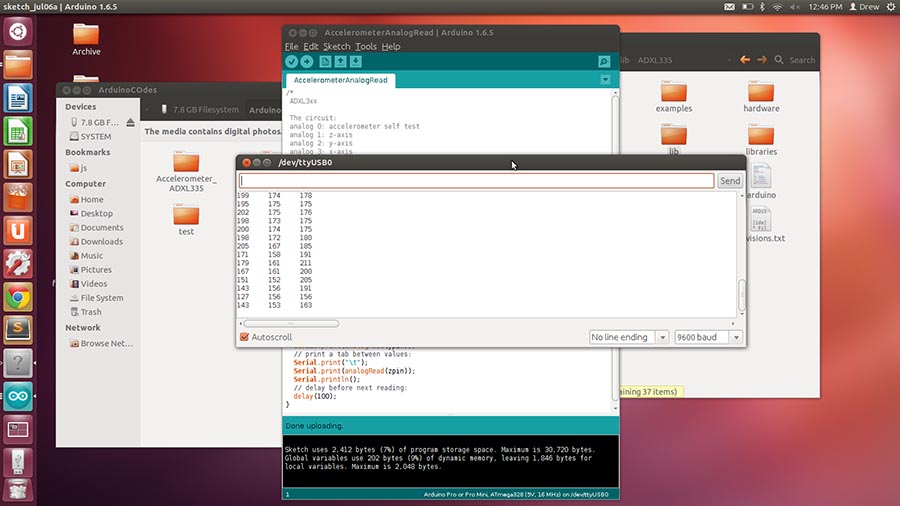900x506 pixels.
Task: Select the test folder in ArduinoCOdes window
Action: 186,220
